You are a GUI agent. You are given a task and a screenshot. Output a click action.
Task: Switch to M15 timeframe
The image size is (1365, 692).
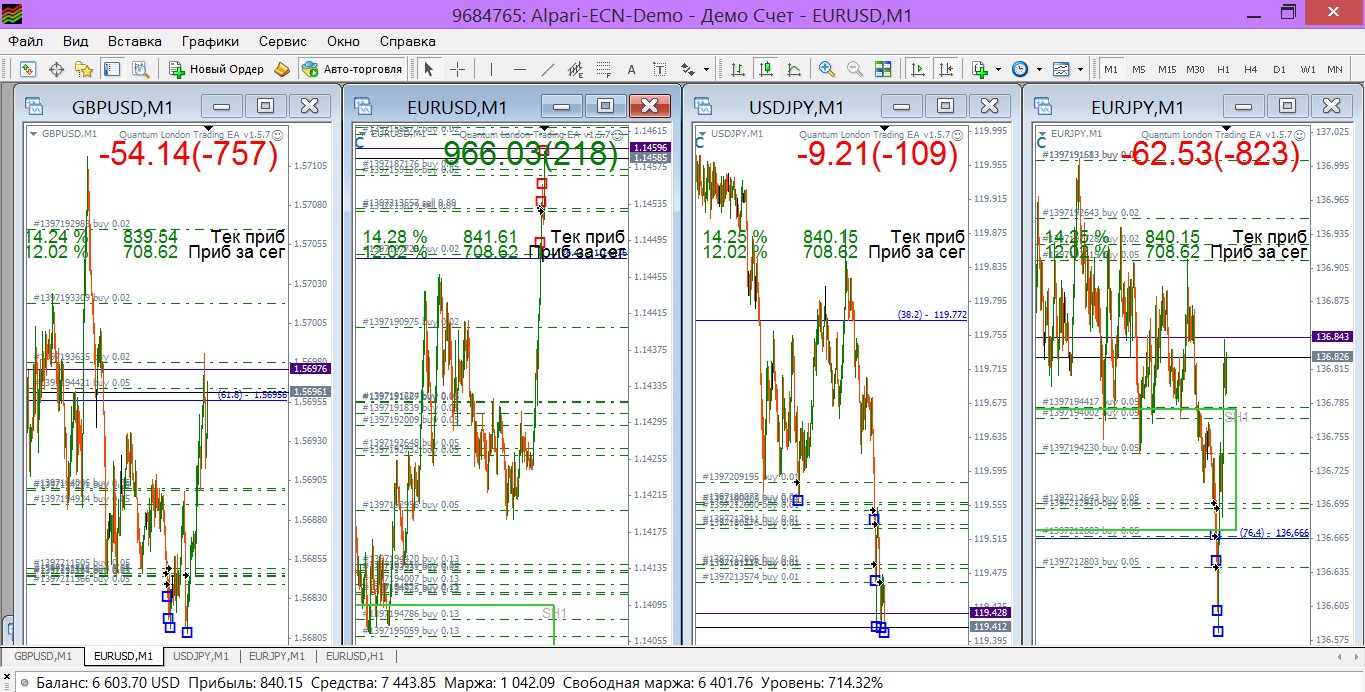(1167, 69)
